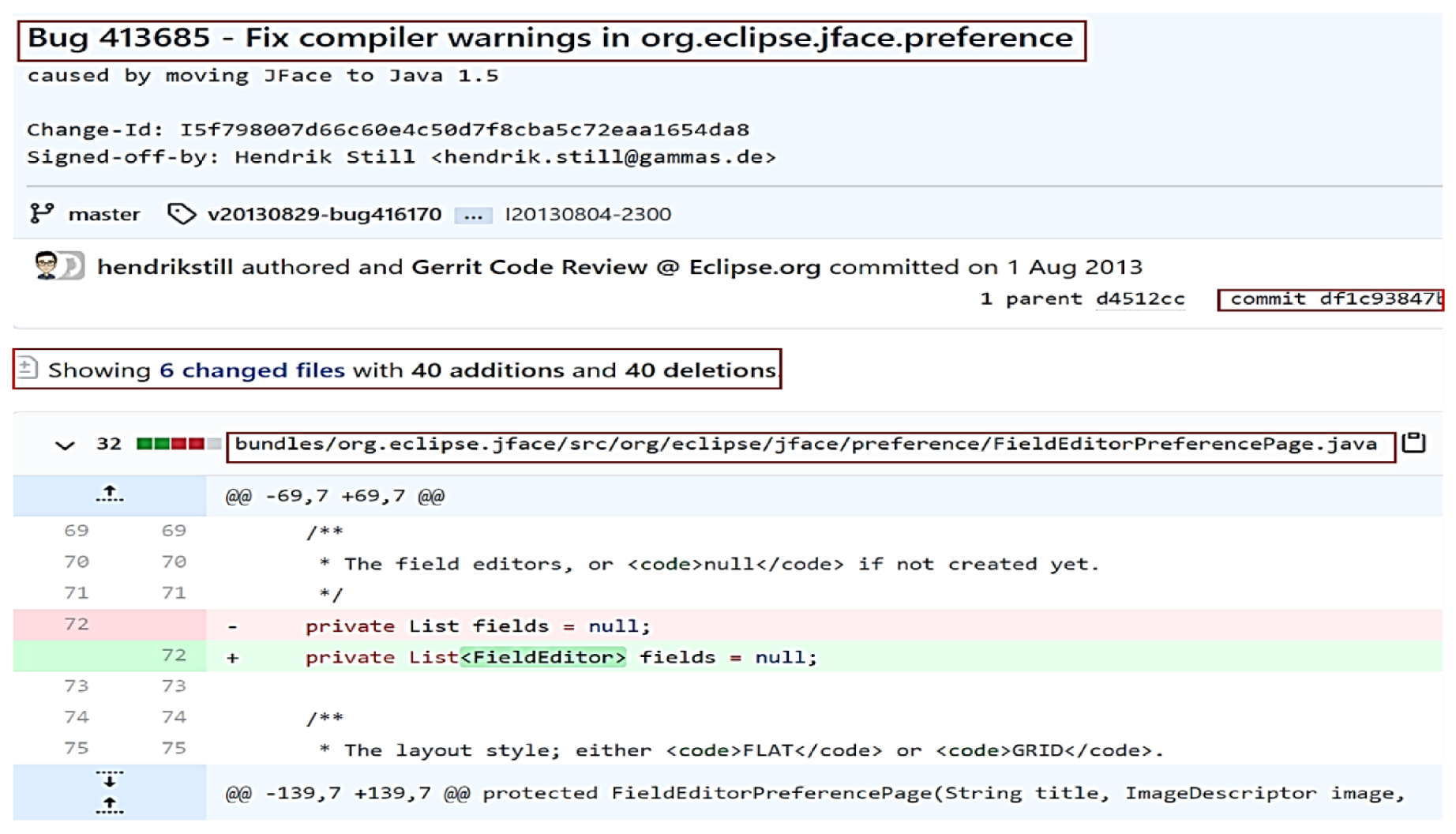
Task: Click Gerrit Code Review @ Eclipse.org committer
Action: pos(616,267)
